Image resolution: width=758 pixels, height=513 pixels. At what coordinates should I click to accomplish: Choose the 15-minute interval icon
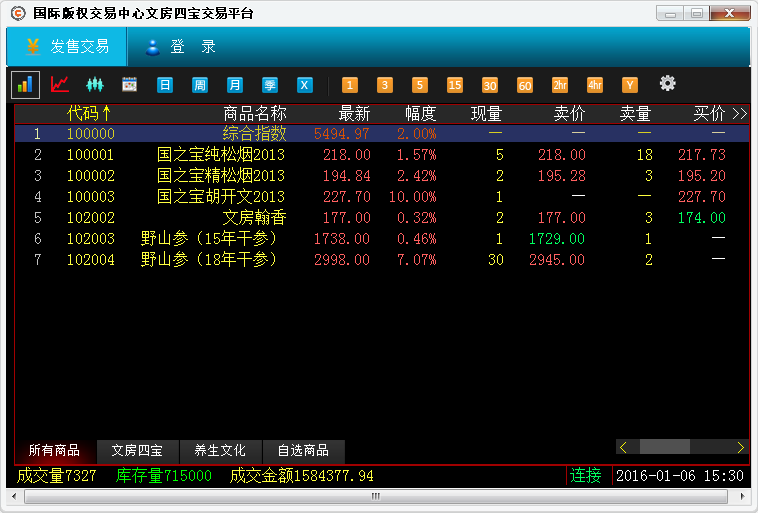pyautogui.click(x=455, y=85)
